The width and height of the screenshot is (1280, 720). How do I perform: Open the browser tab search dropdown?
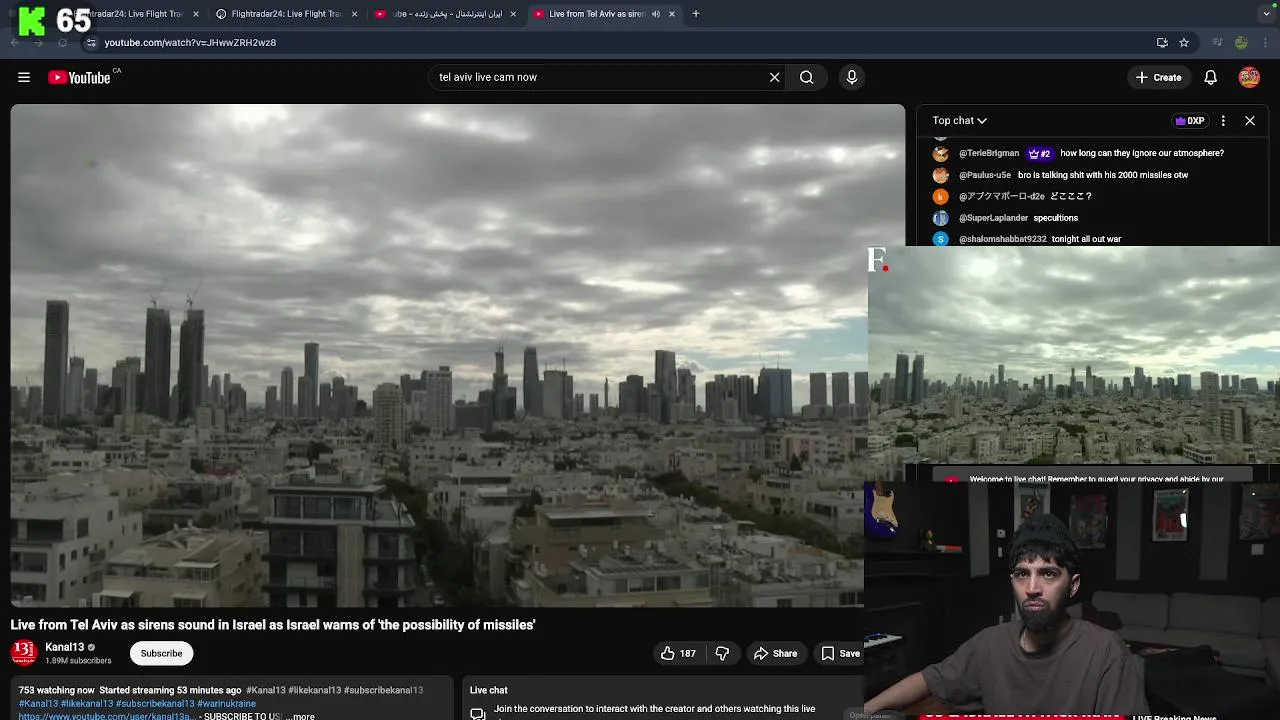coord(1266,14)
